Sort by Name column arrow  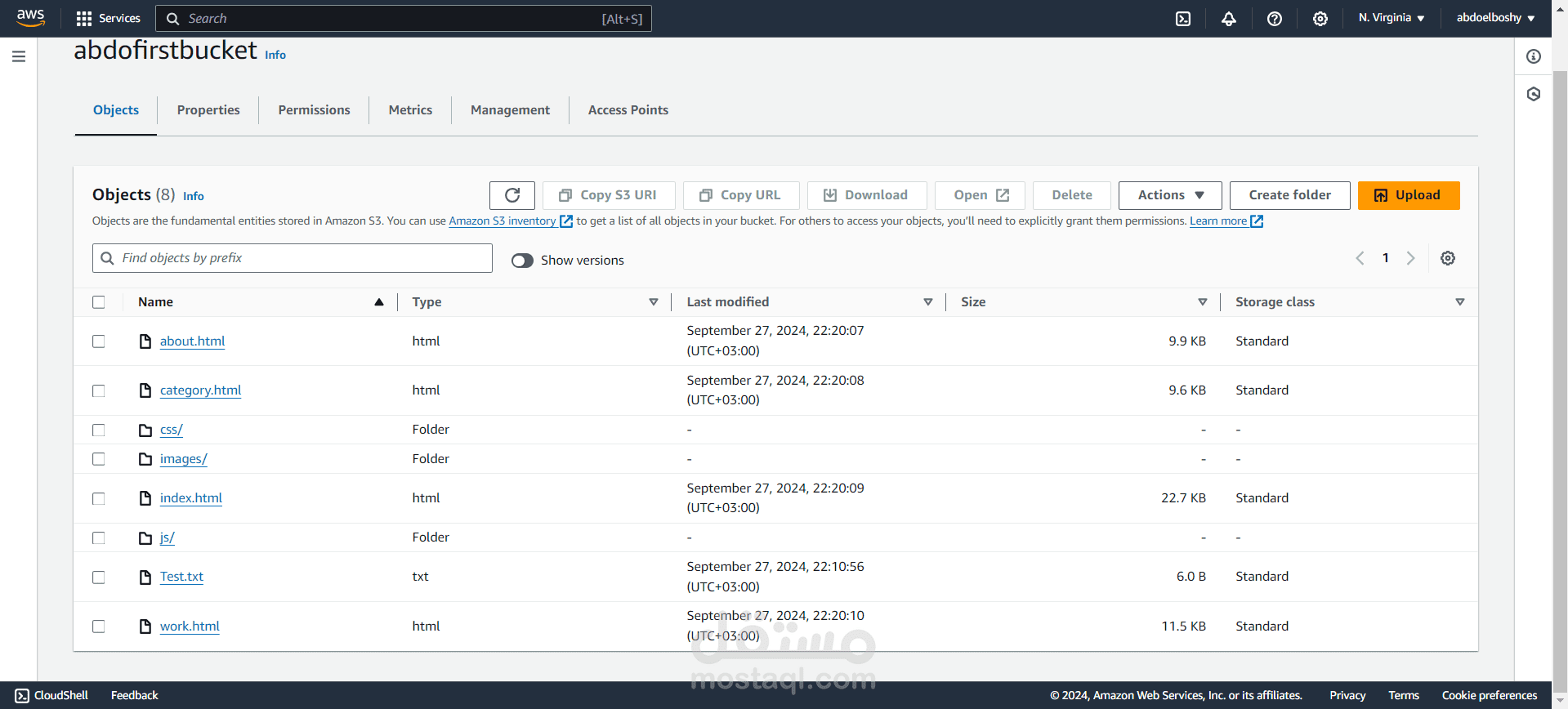(379, 302)
